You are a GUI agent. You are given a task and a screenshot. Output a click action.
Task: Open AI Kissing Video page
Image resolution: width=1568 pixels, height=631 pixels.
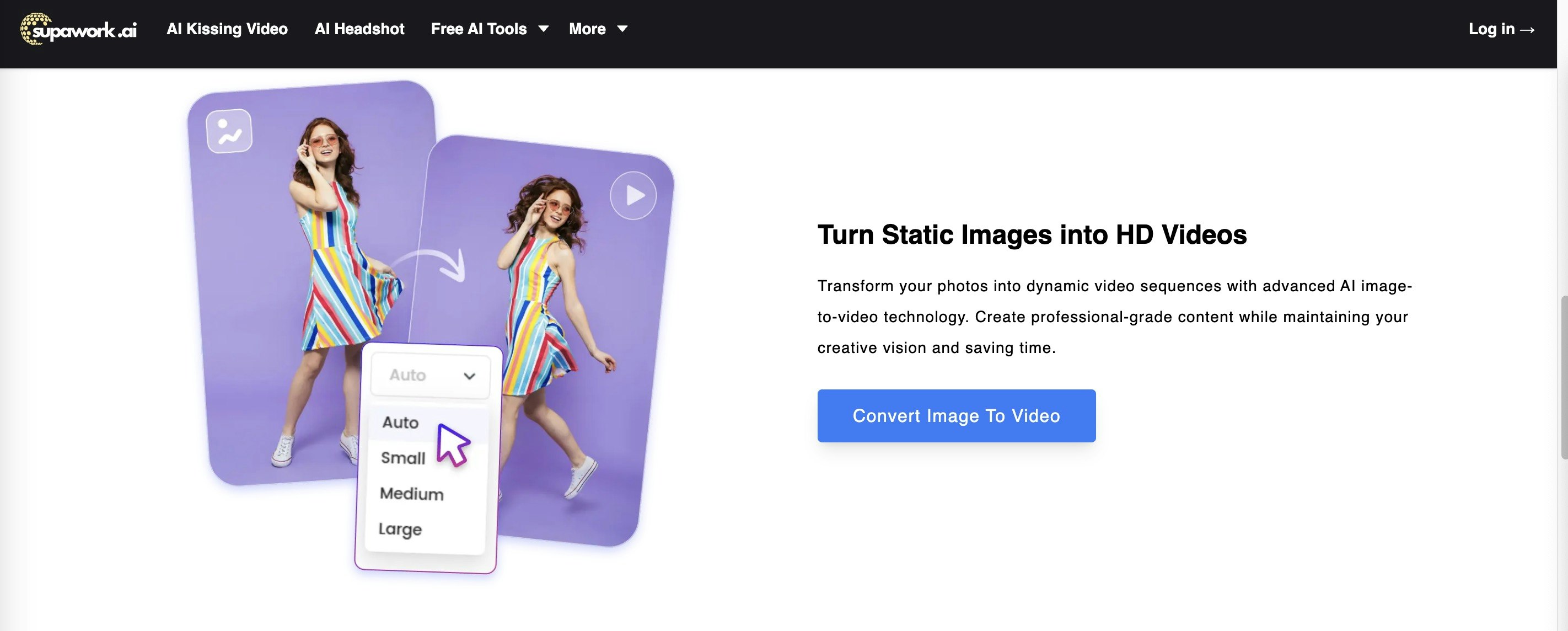click(x=227, y=29)
